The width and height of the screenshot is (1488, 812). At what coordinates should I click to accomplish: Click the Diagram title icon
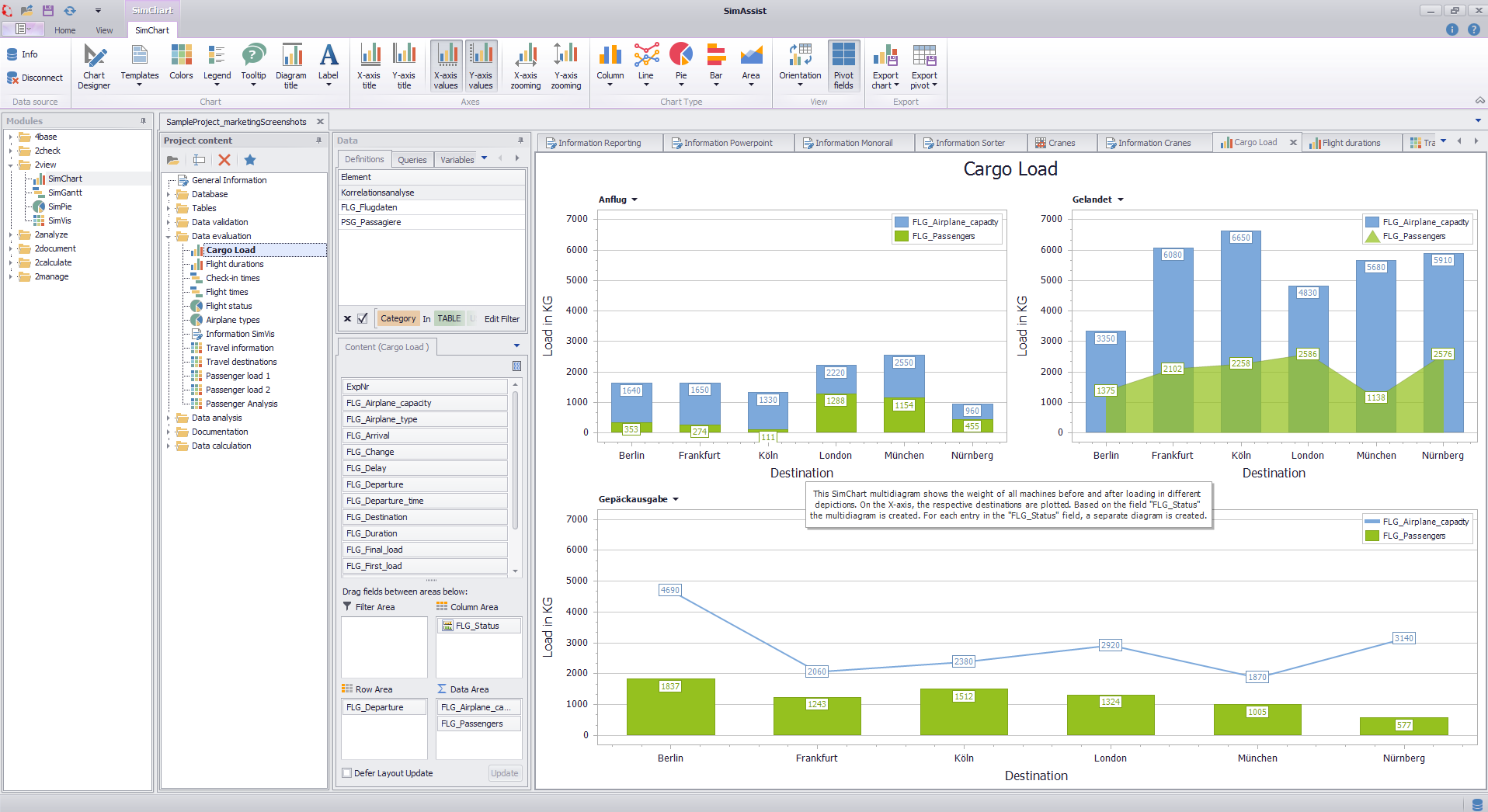(291, 67)
